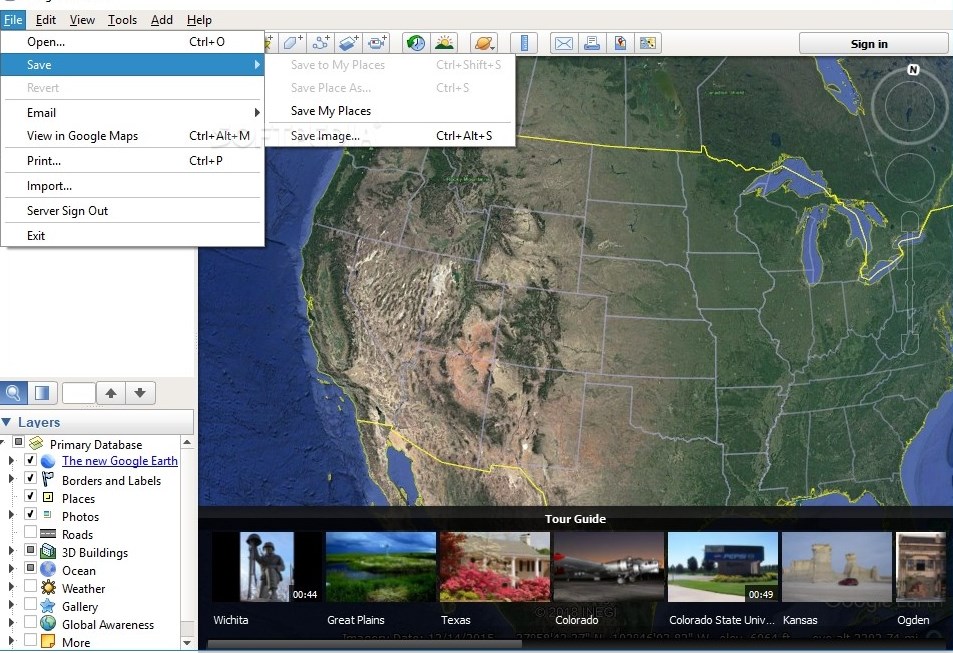Choose Print from the File menu

click(x=132, y=161)
